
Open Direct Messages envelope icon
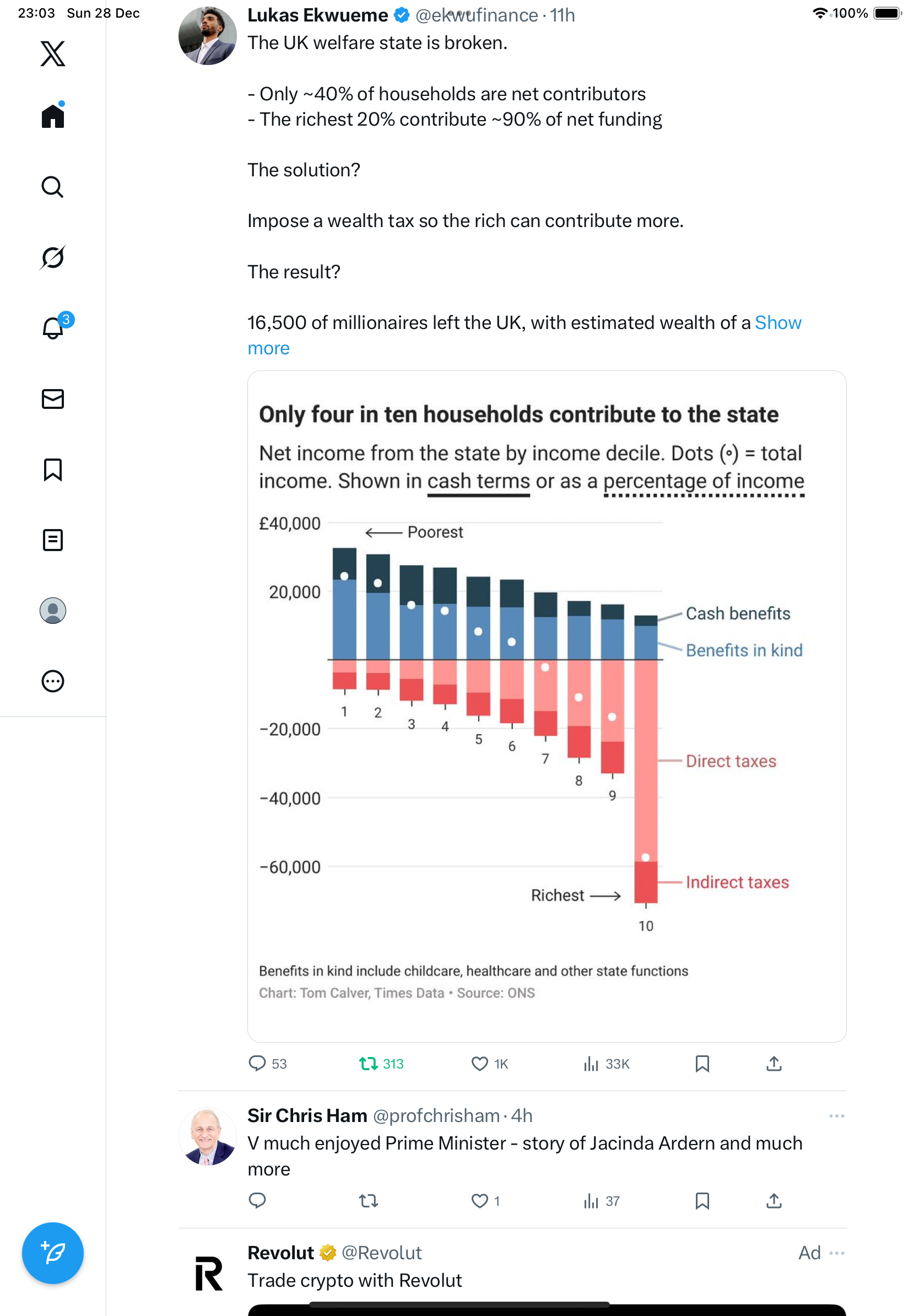[53, 399]
